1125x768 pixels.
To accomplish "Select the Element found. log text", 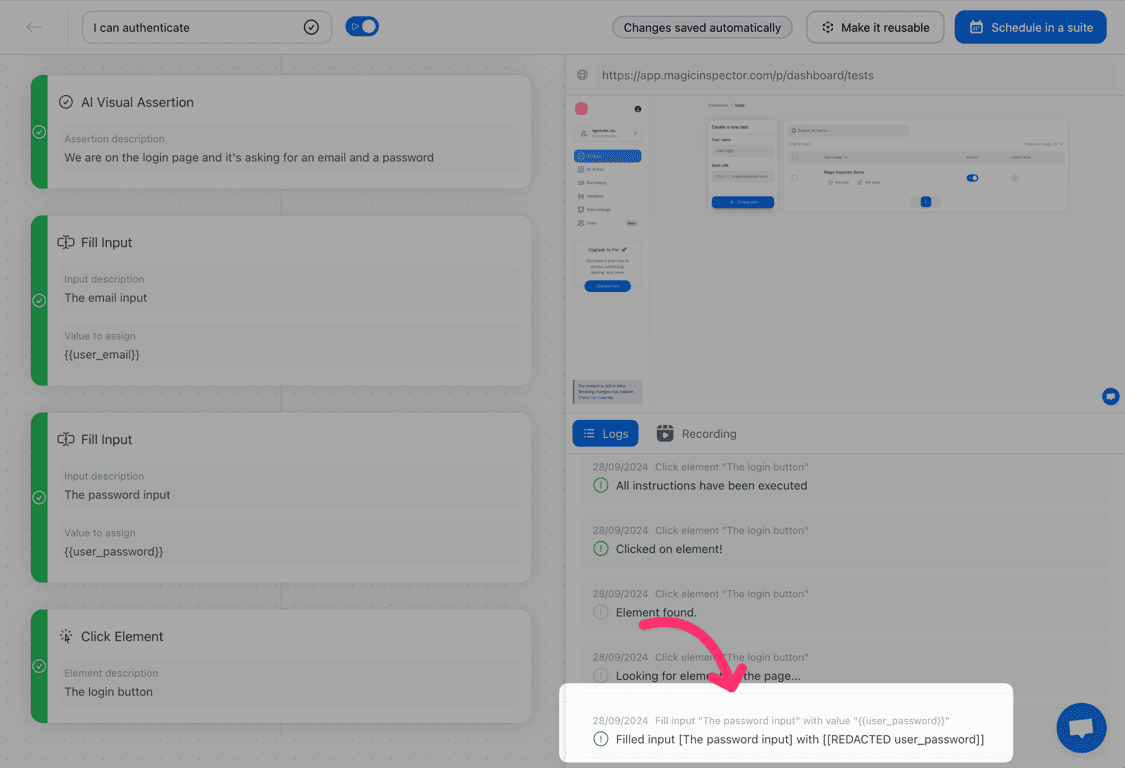I will 656,612.
